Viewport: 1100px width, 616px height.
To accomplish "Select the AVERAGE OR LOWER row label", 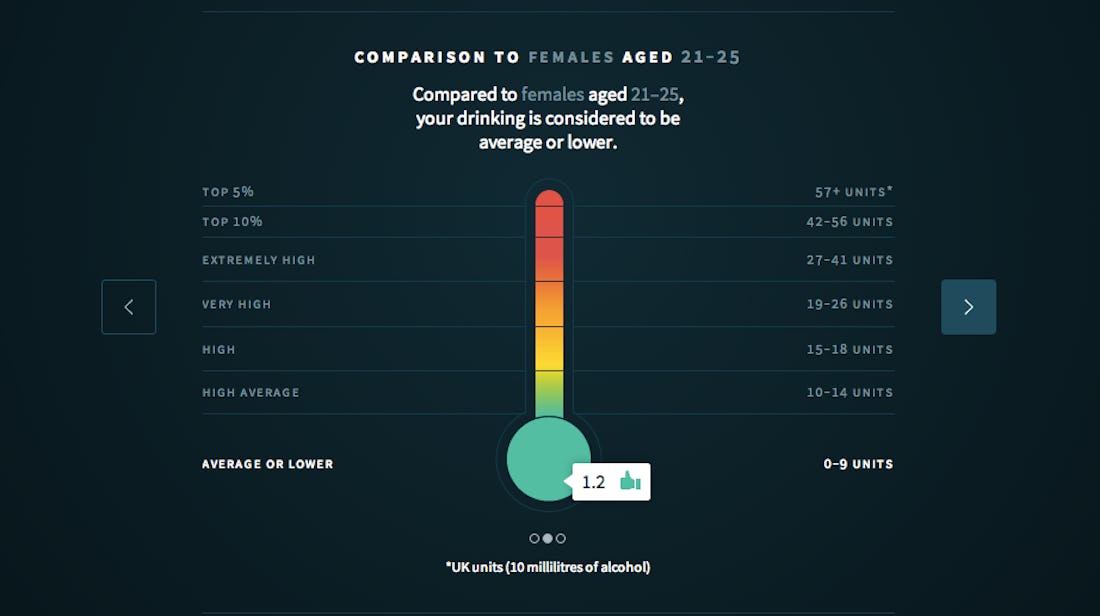I will click(267, 464).
